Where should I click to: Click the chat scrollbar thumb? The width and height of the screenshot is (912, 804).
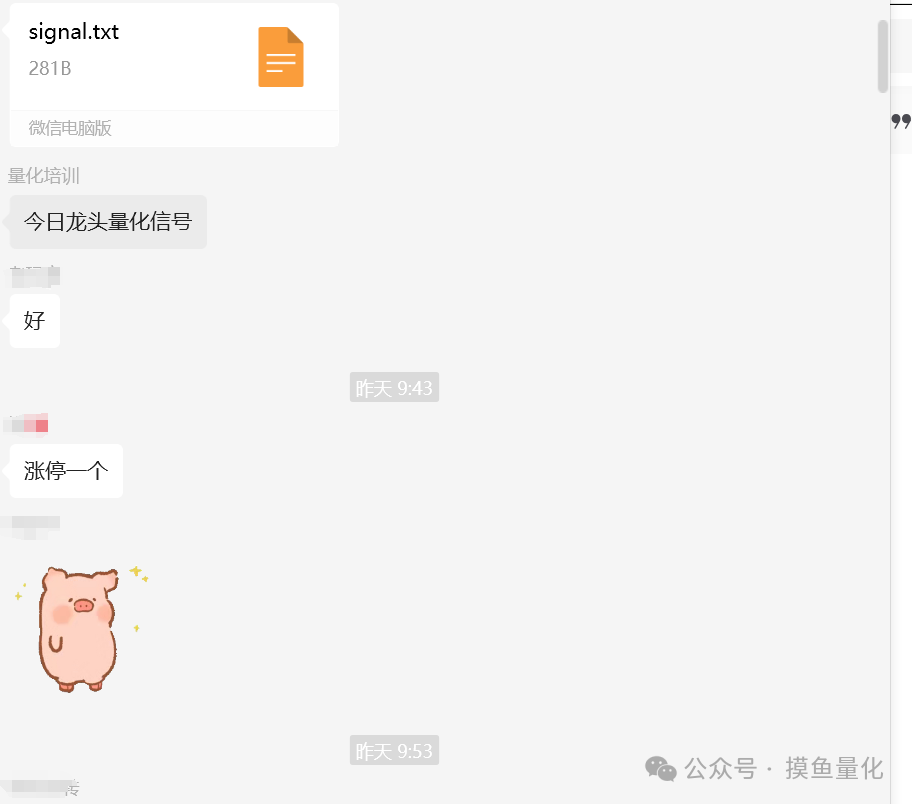[x=883, y=56]
